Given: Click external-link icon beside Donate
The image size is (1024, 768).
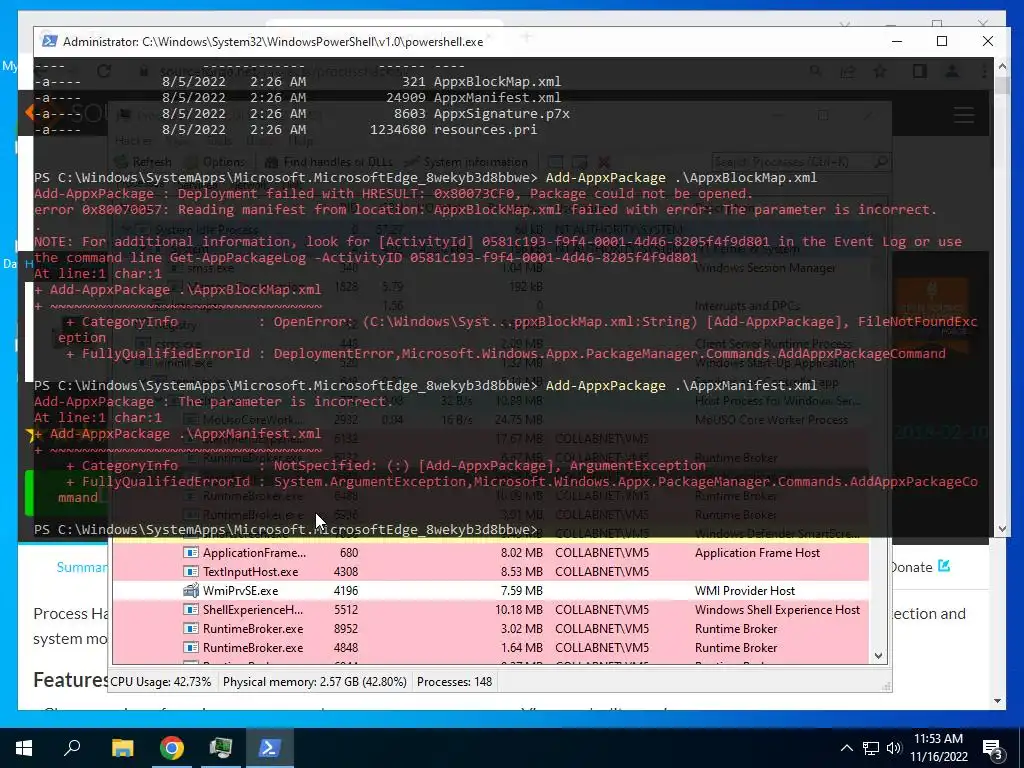Looking at the screenshot, I should click(944, 566).
